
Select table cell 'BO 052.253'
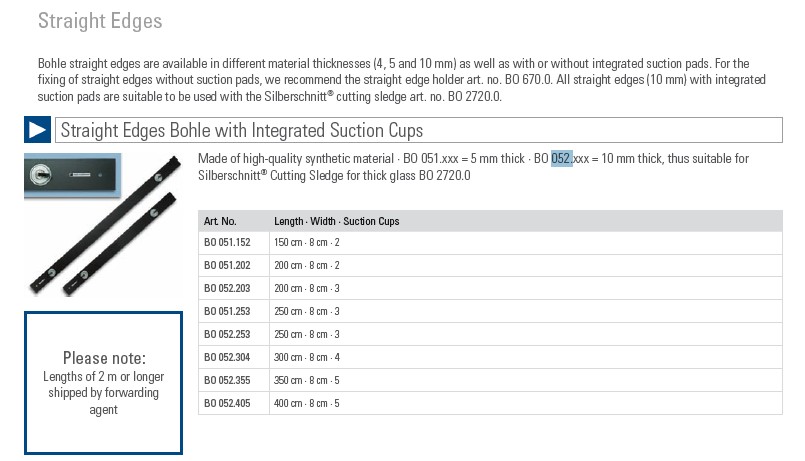tap(227, 334)
